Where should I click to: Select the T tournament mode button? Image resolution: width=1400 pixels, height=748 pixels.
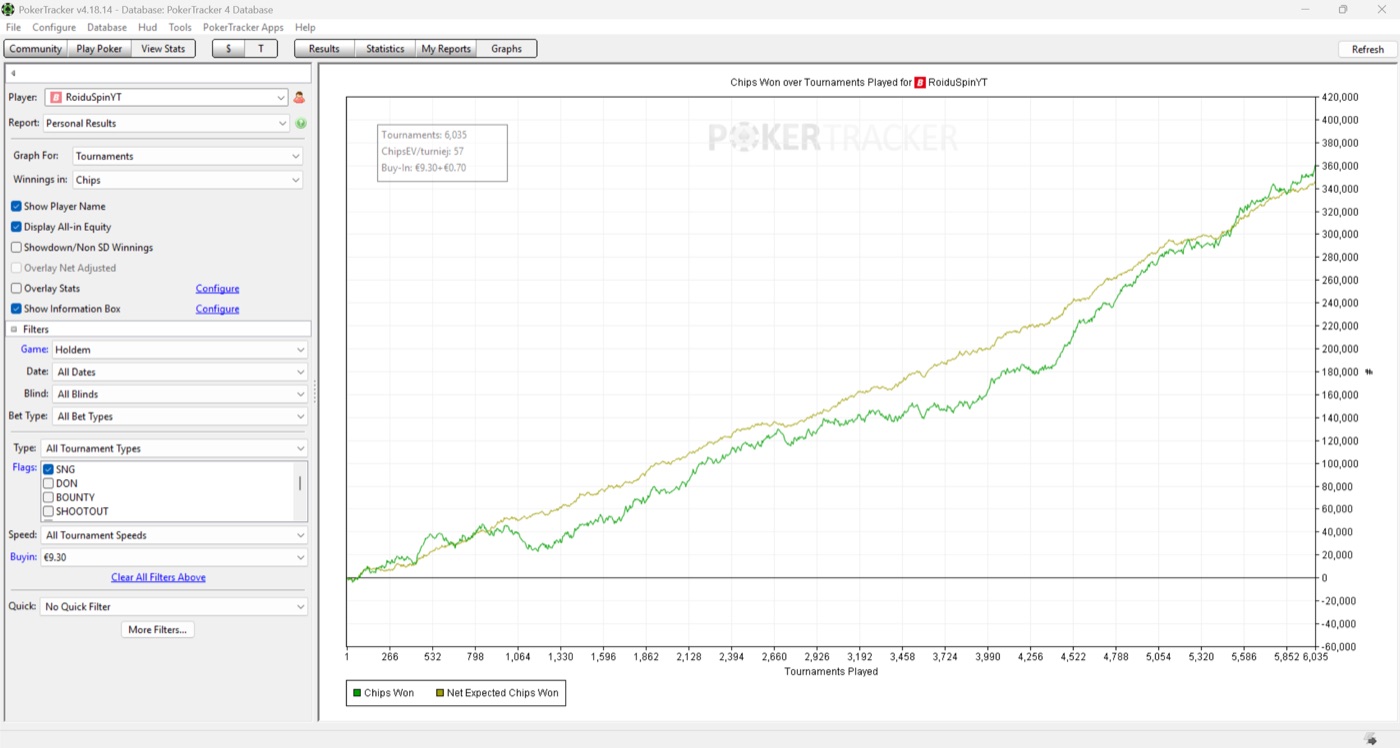tap(261, 48)
